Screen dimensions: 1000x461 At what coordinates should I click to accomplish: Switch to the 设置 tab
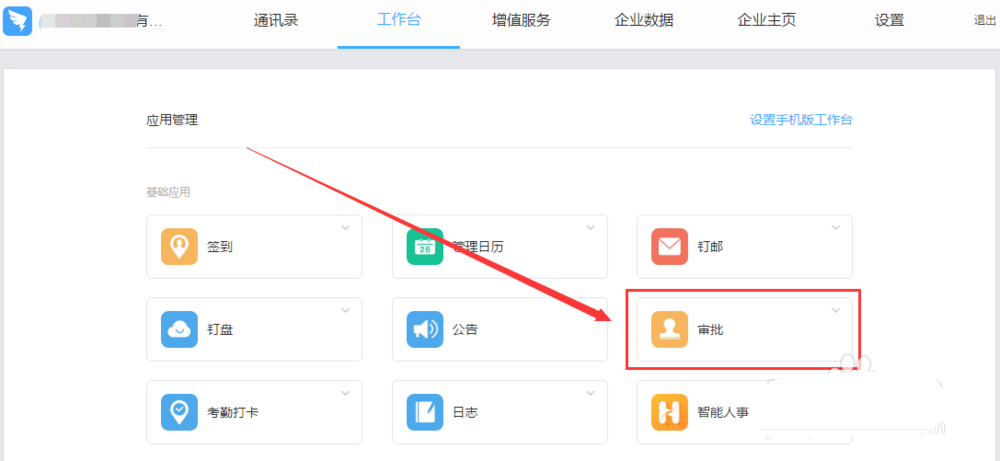[x=889, y=20]
